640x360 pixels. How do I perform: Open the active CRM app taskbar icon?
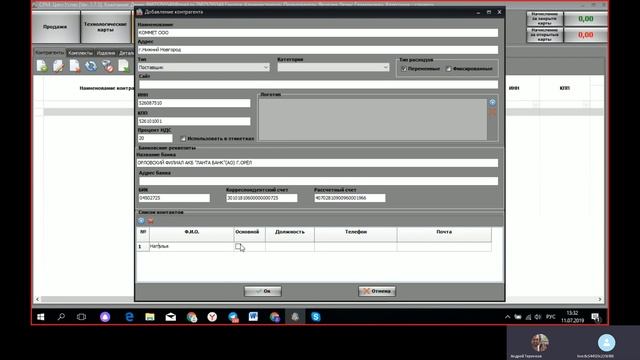[x=295, y=317]
